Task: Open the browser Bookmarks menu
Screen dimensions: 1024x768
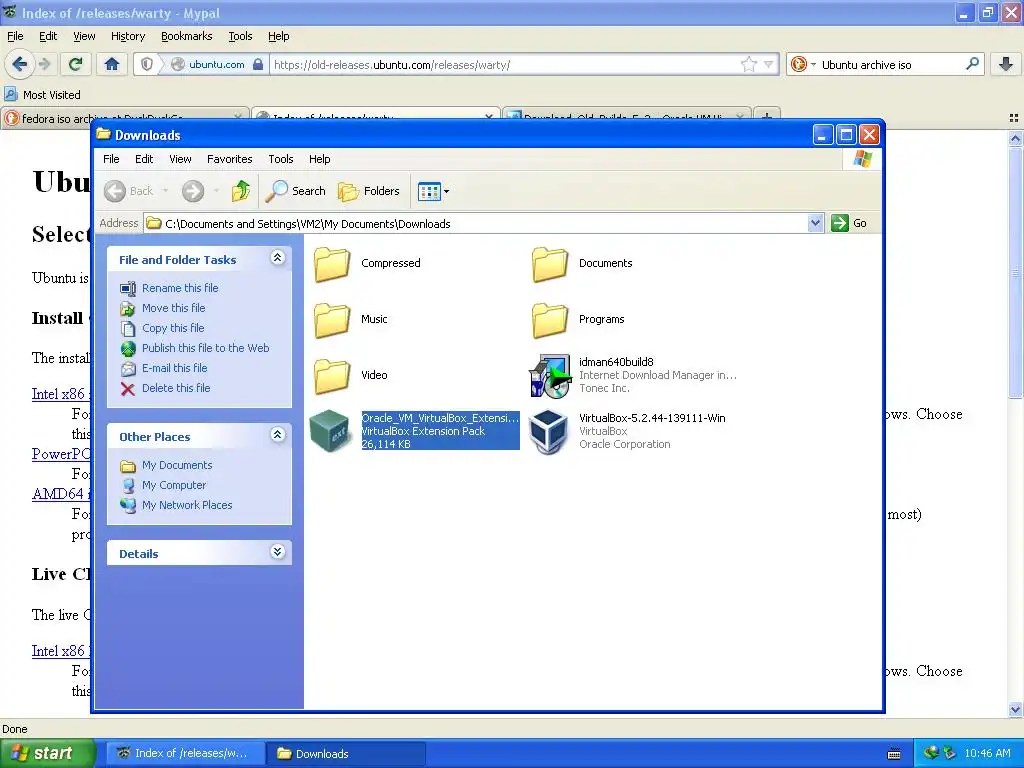Action: (x=186, y=36)
